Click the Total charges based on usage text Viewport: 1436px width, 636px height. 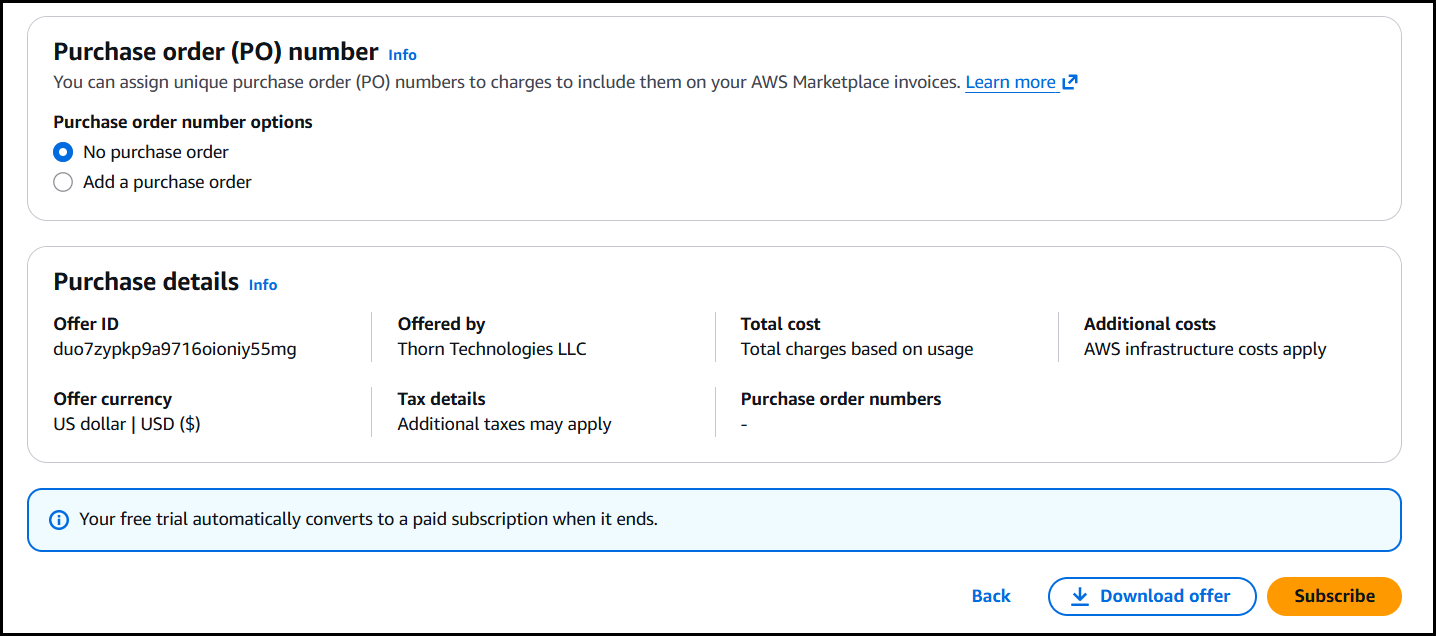tap(856, 349)
